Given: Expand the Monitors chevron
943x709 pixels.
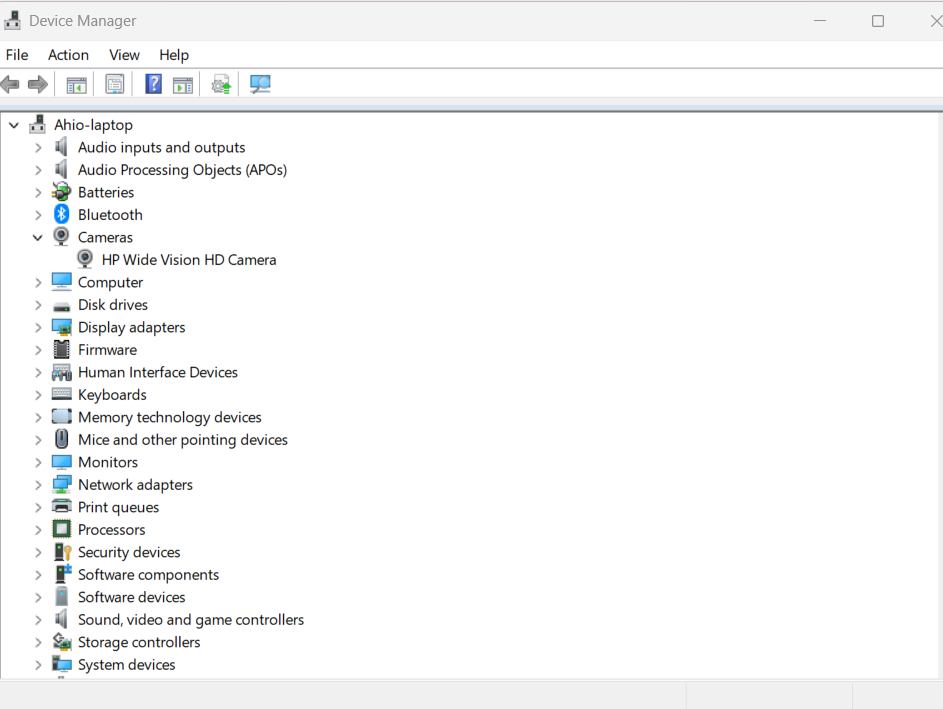Looking at the screenshot, I should (x=38, y=462).
